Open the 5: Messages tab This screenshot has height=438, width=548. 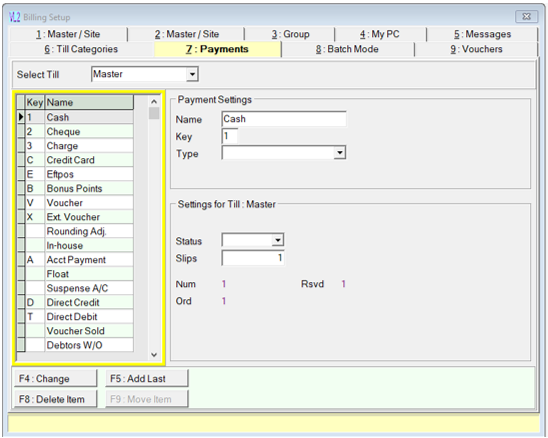click(482, 34)
